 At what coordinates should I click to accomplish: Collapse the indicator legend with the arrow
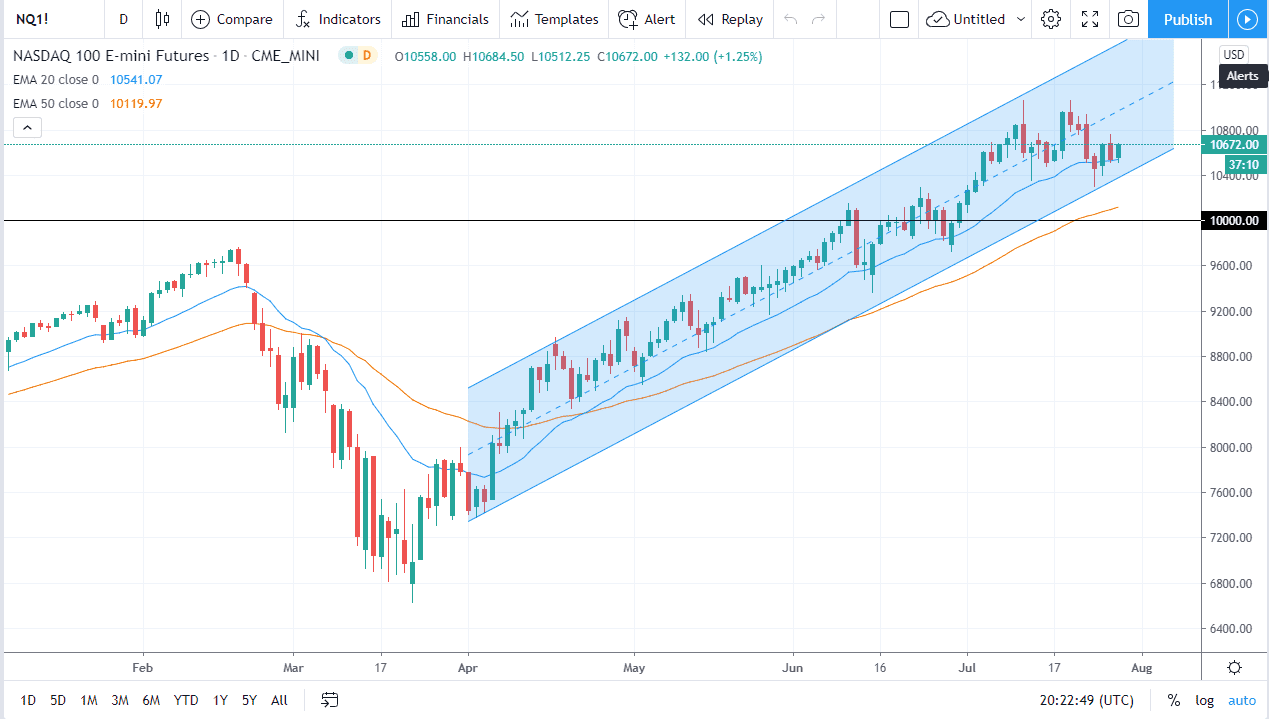(27, 127)
